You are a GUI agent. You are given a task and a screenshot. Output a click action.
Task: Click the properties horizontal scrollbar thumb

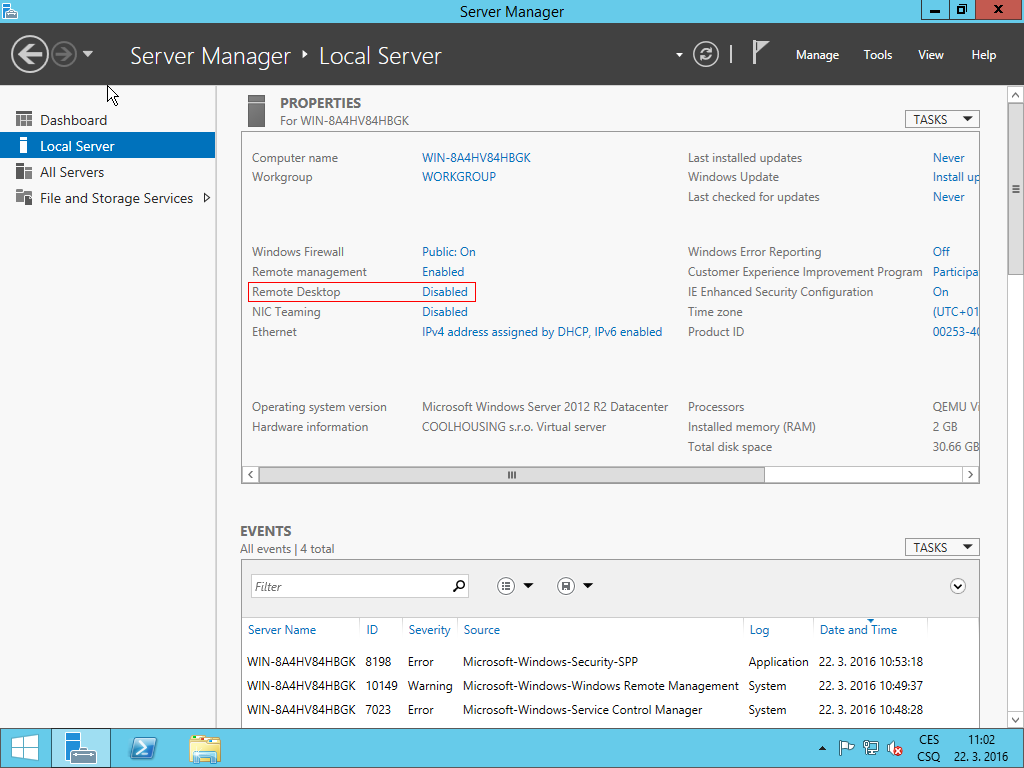[x=511, y=475]
